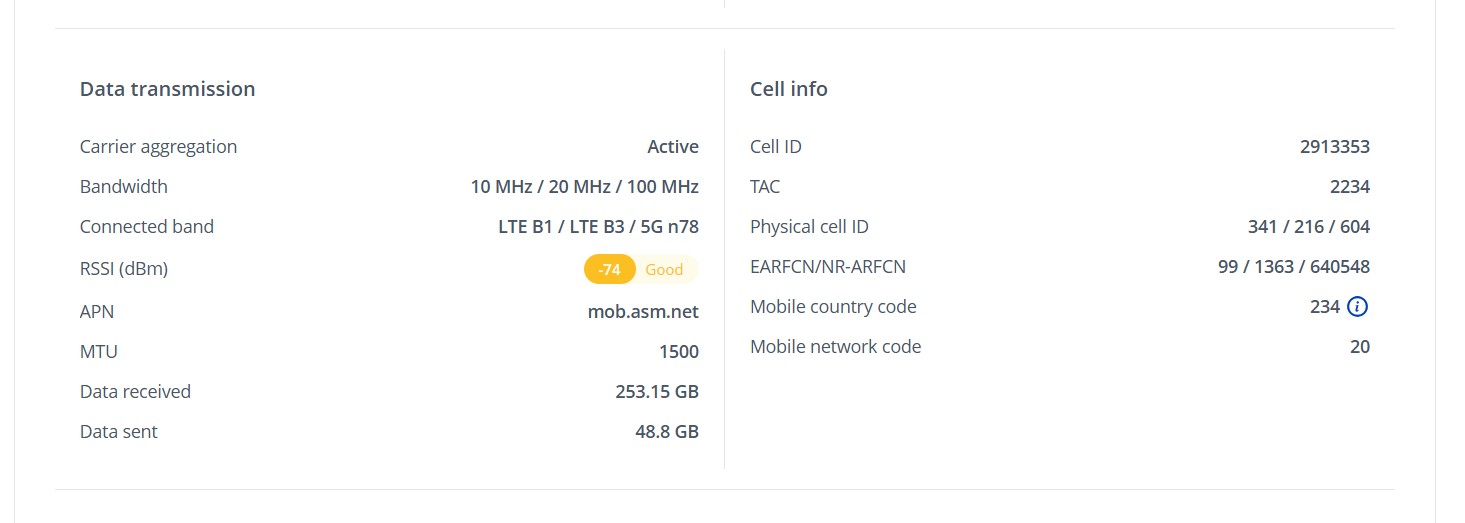Click the orange -74 RSSI badge

609,269
